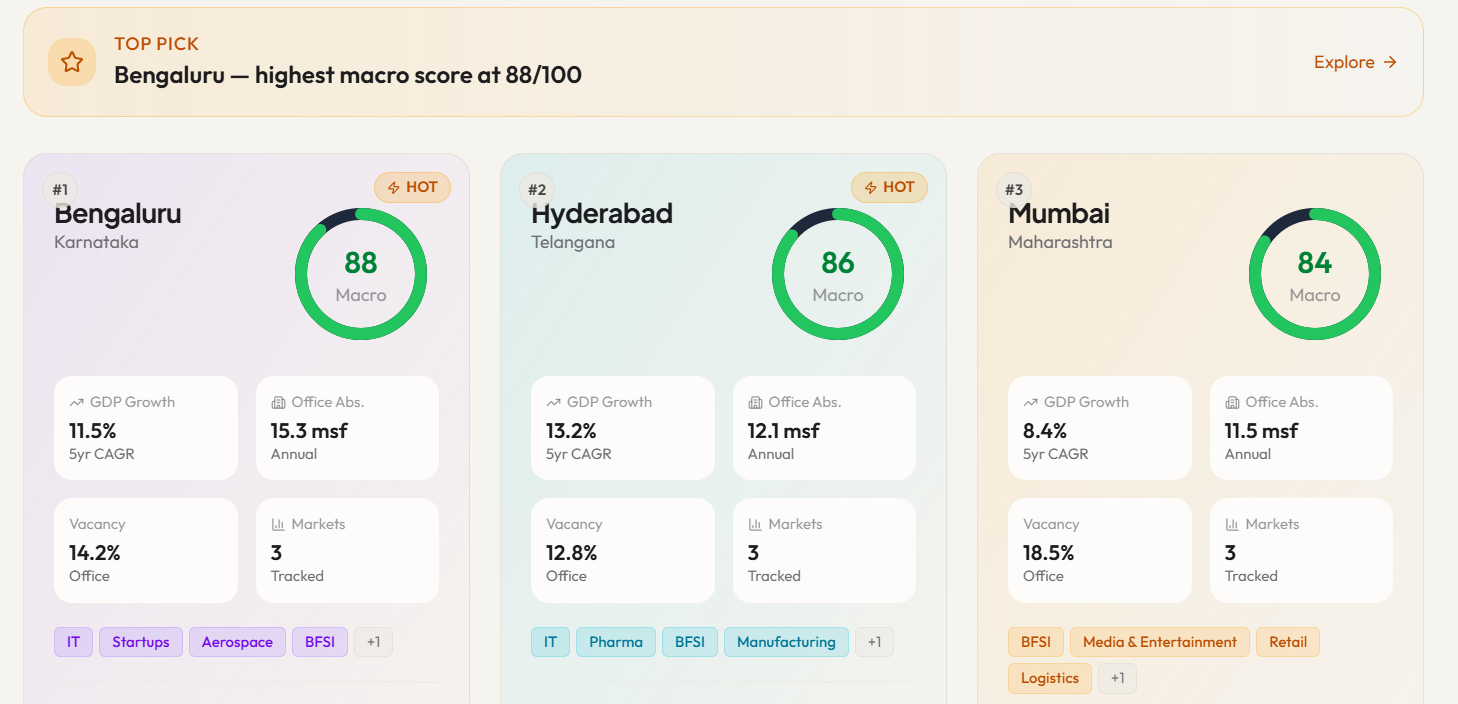Image resolution: width=1458 pixels, height=704 pixels.
Task: Select the Startups tag on Bengaluru
Action: 141,642
